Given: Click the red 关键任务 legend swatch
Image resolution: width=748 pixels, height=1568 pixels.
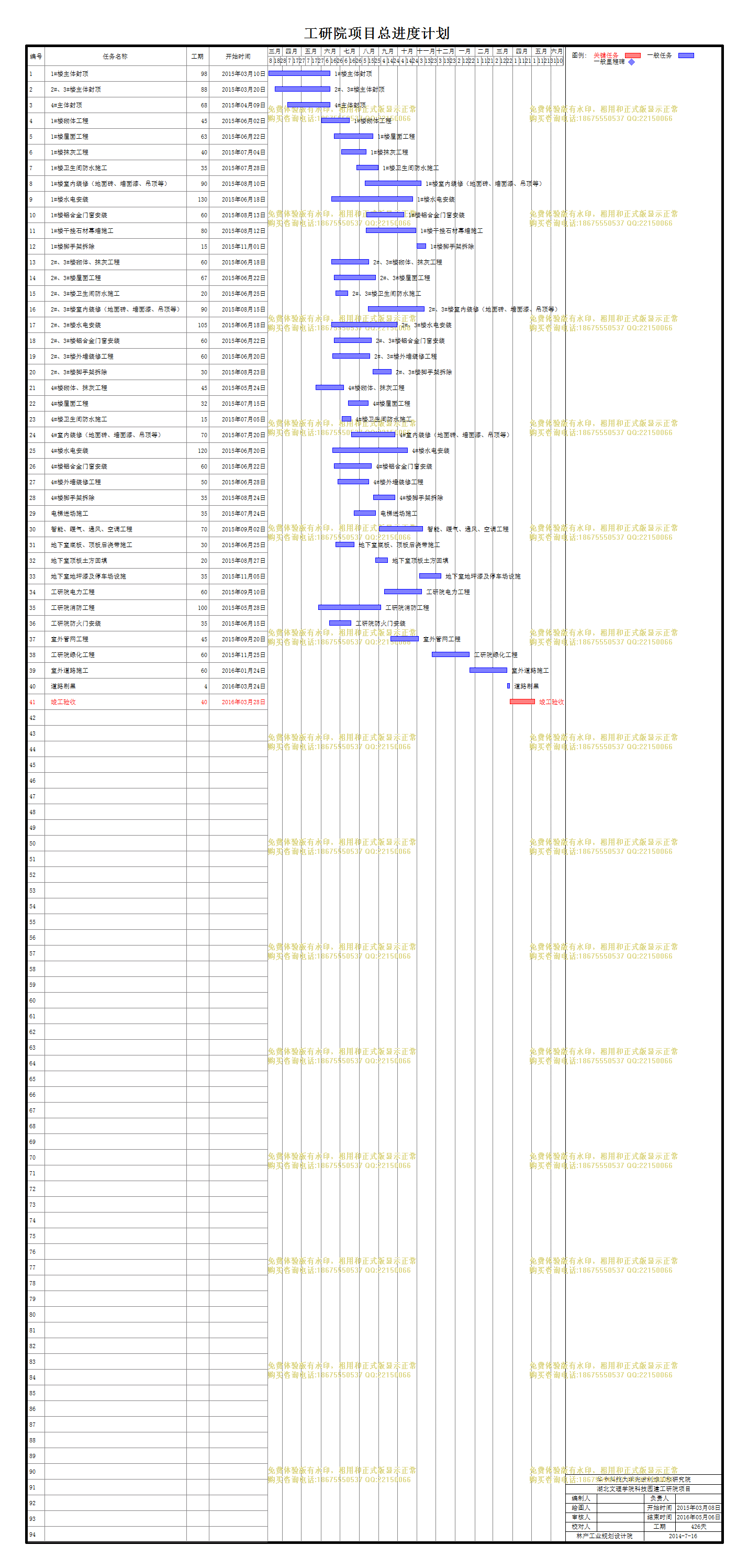Looking at the screenshot, I should coord(632,55).
